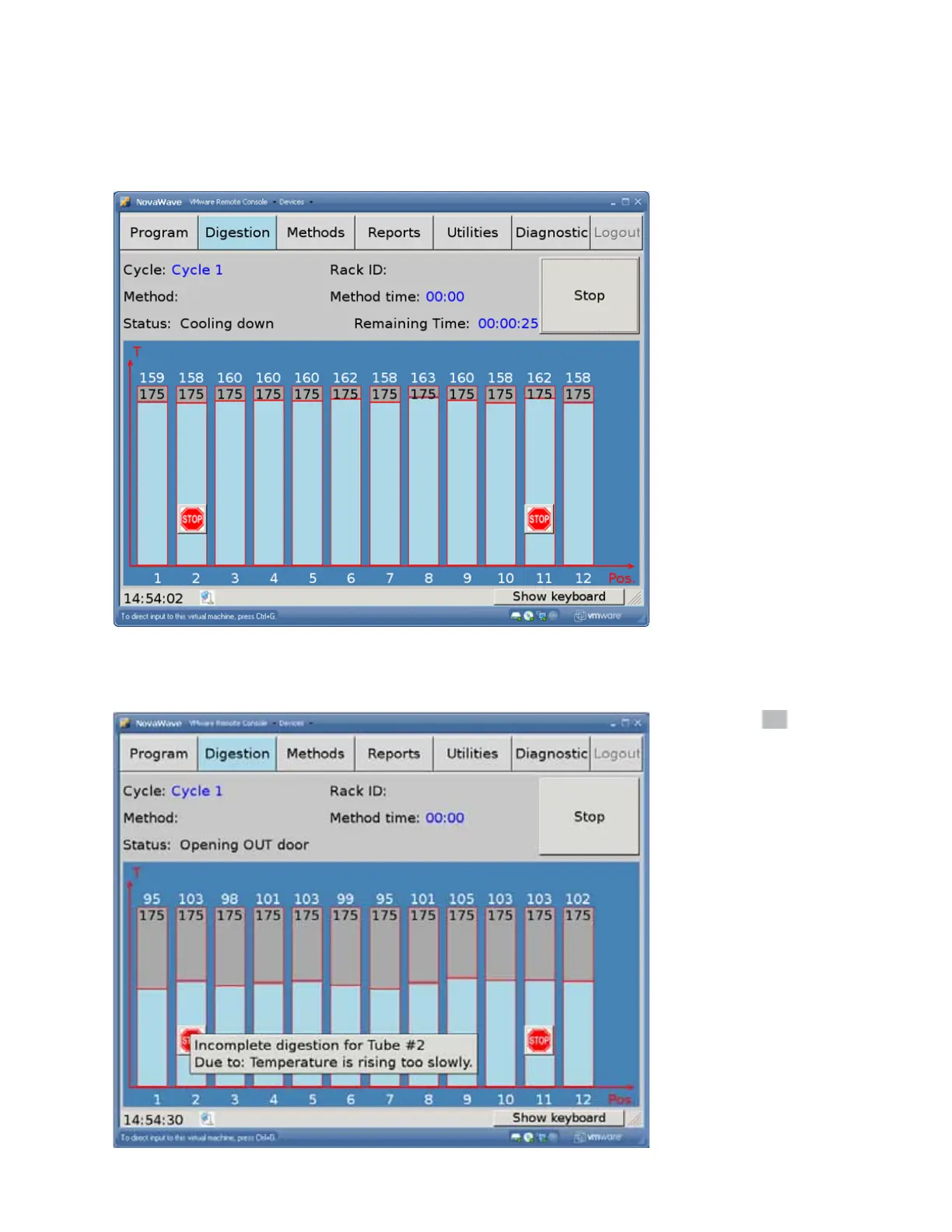Image resolution: width=952 pixels, height=1232 pixels.
Task: Click 'Cycle 1' in the Cooling down window
Action: (197, 270)
